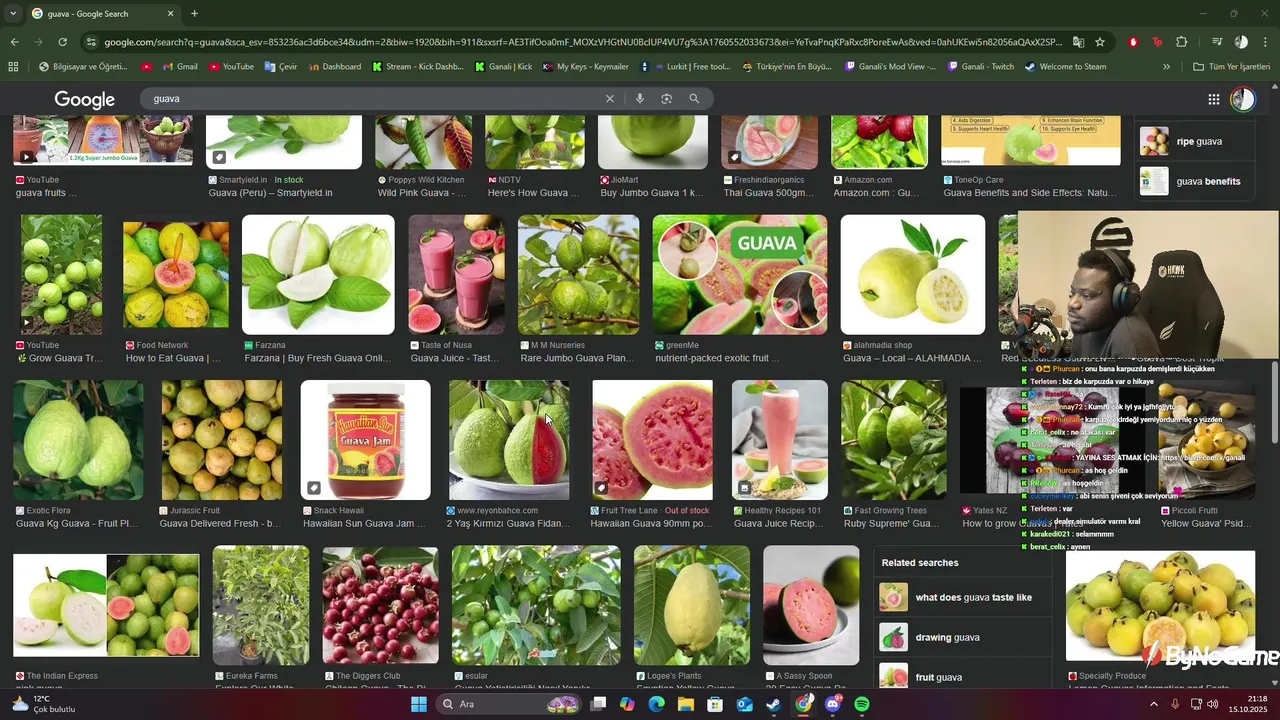Open the Çevir bookmark
Image resolution: width=1280 pixels, height=720 pixels.
pos(281,67)
